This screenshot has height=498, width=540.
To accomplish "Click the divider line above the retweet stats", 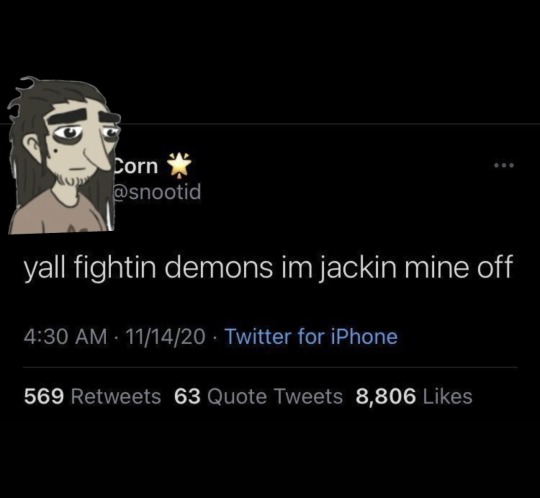I will point(270,367).
